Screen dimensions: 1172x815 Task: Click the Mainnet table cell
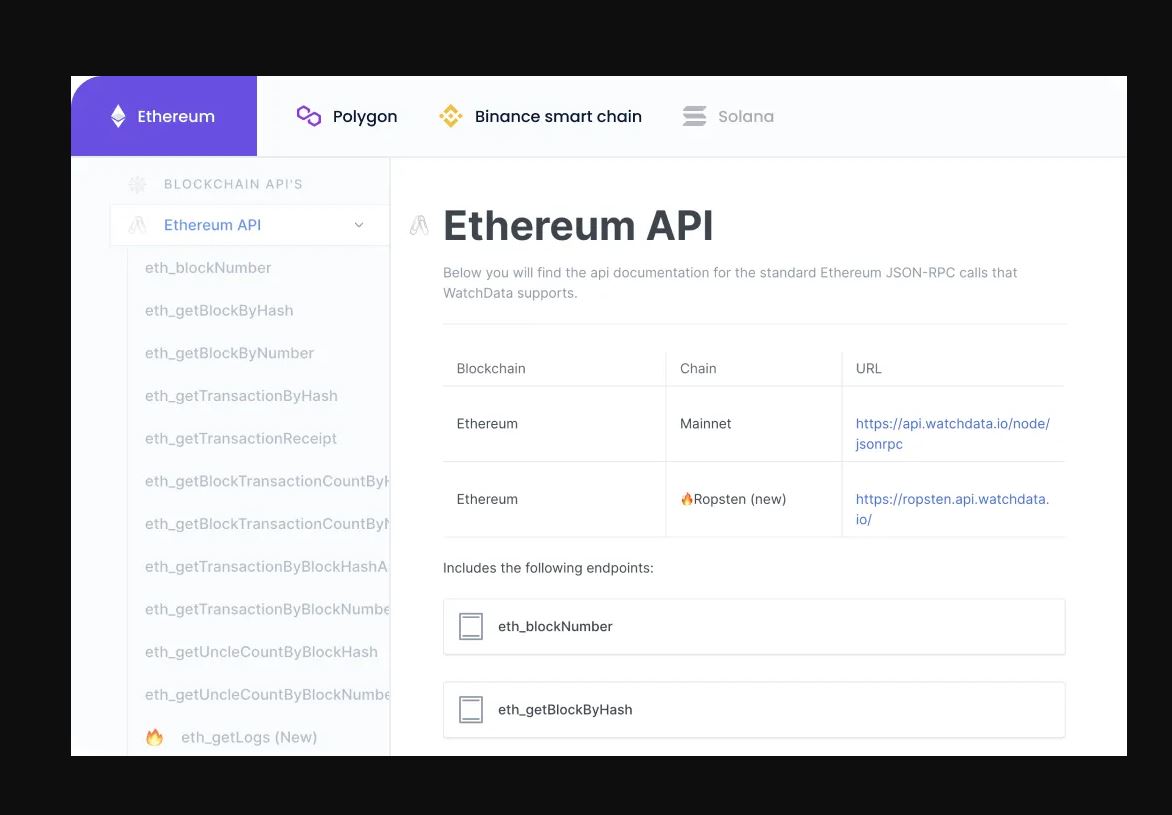pyautogui.click(x=753, y=424)
